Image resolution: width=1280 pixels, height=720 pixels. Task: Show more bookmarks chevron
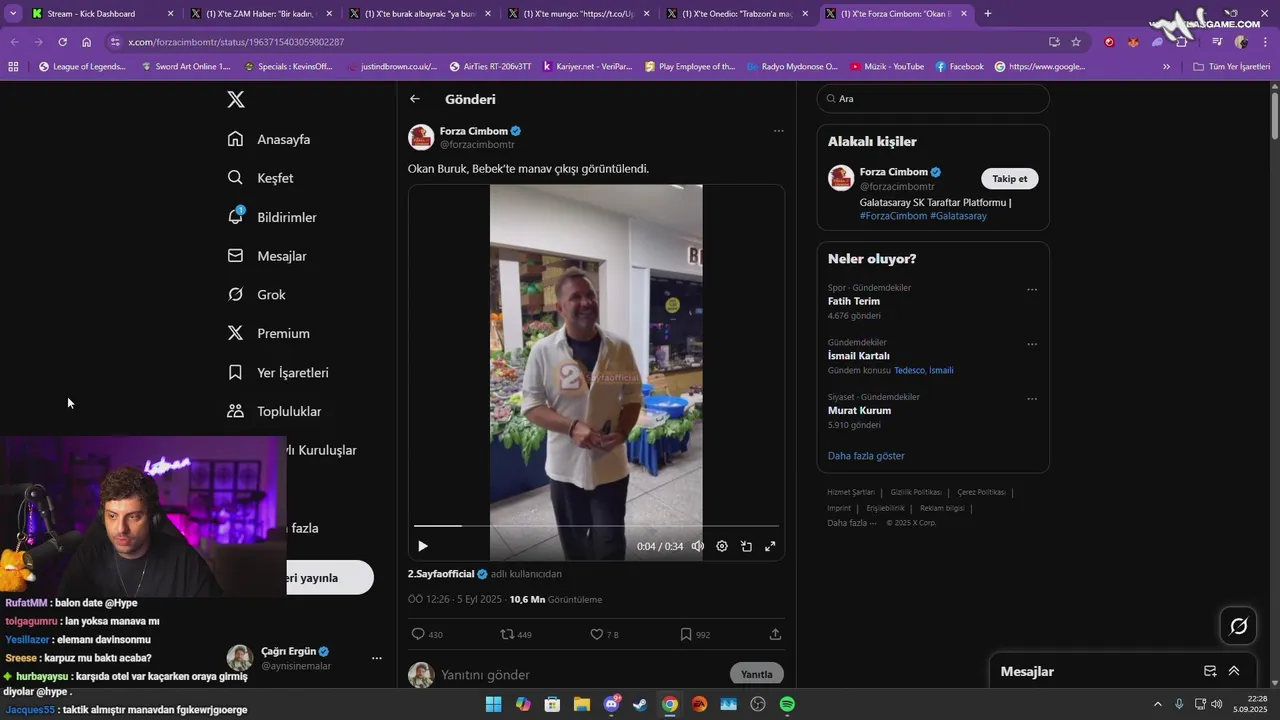[1166, 67]
